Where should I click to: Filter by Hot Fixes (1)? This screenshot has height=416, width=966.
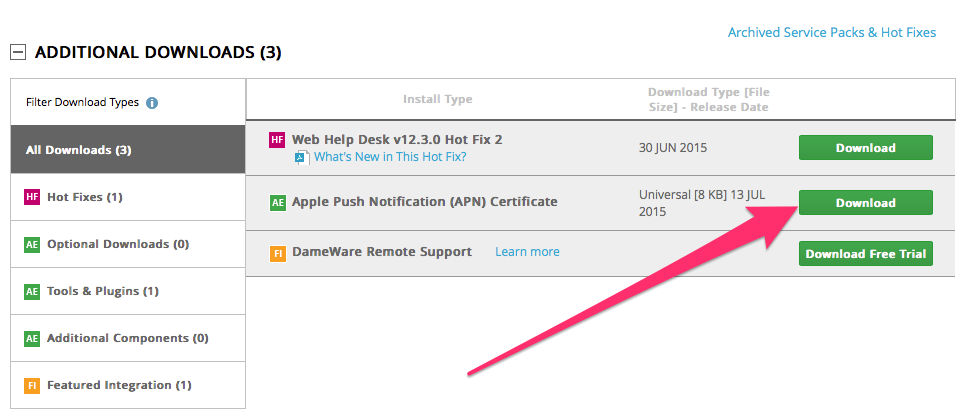[128, 197]
